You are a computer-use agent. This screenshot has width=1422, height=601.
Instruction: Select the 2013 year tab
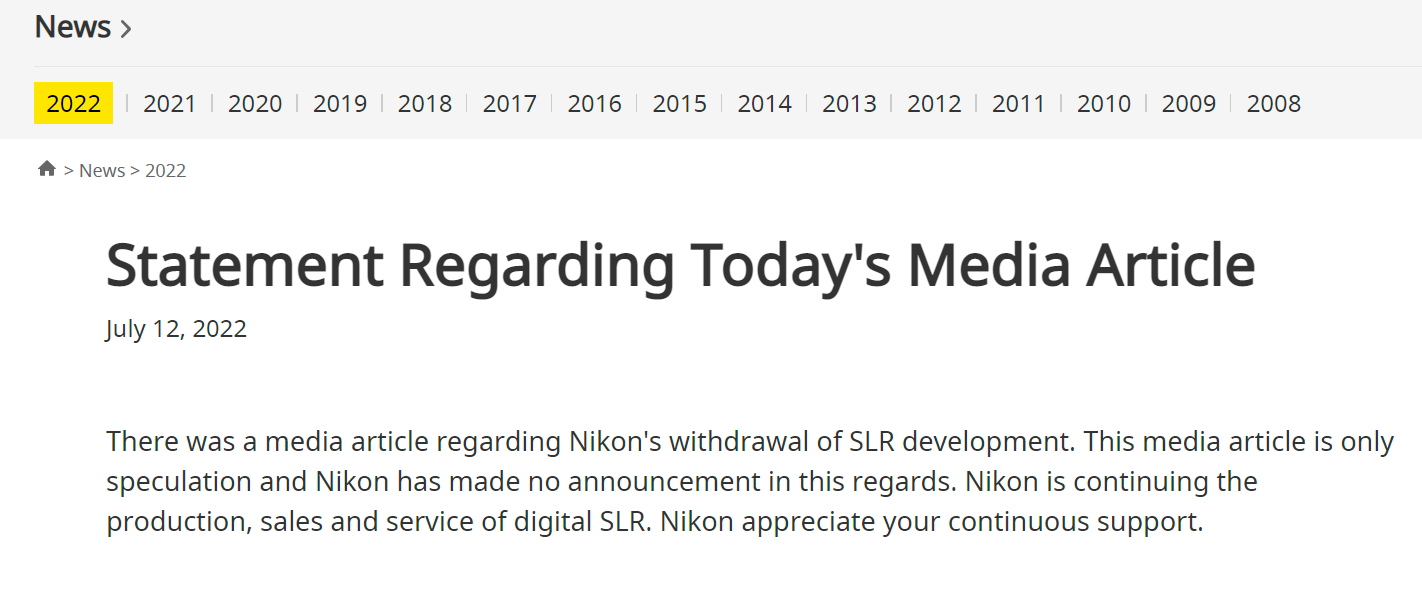[x=849, y=103]
